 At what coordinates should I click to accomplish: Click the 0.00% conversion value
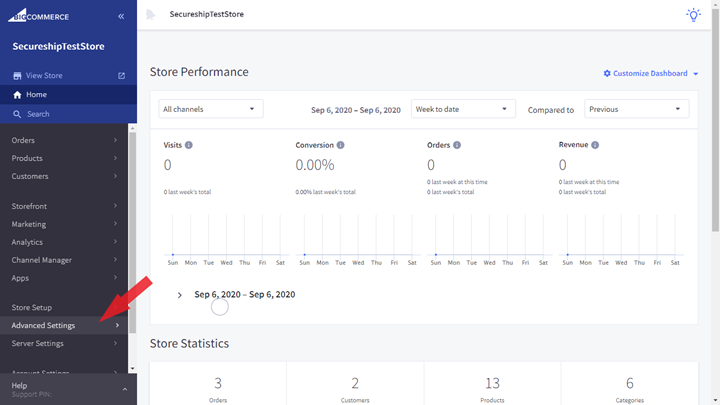click(x=315, y=165)
